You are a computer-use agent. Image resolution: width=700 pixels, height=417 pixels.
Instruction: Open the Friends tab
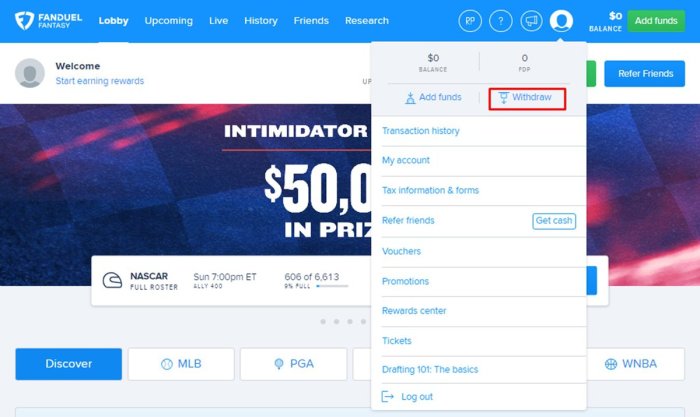click(x=311, y=21)
